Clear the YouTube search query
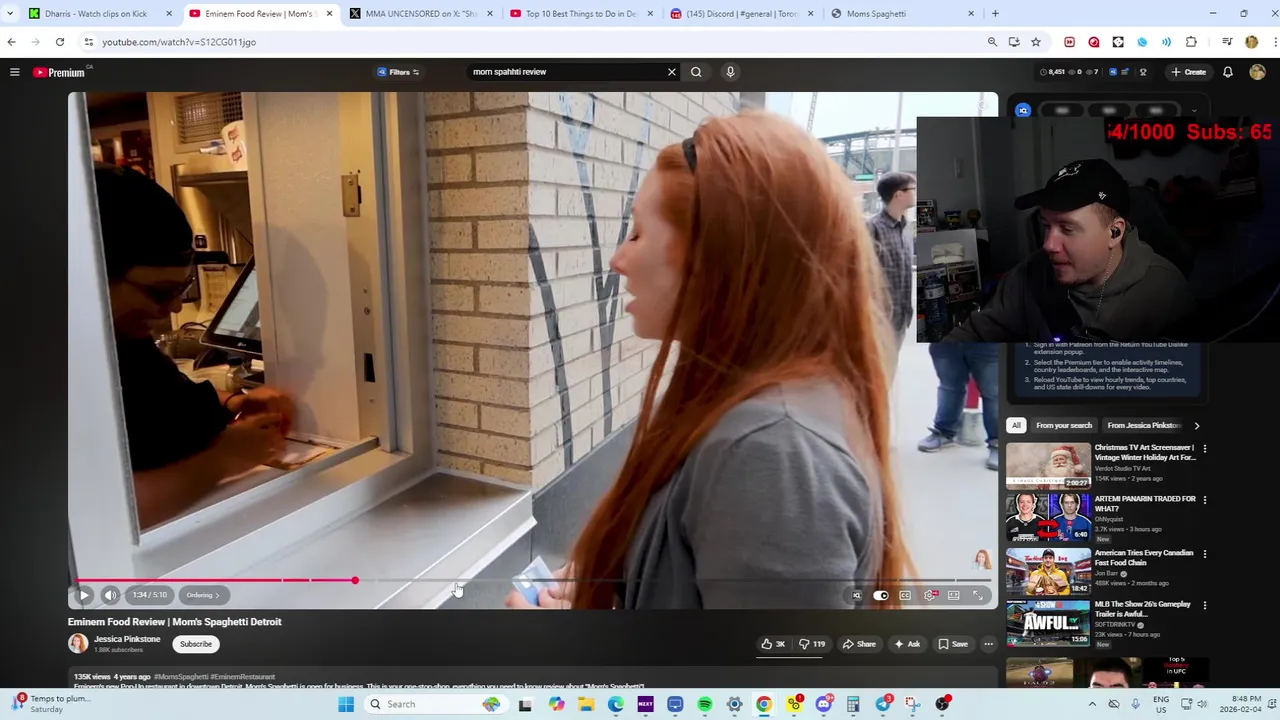 pos(672,72)
